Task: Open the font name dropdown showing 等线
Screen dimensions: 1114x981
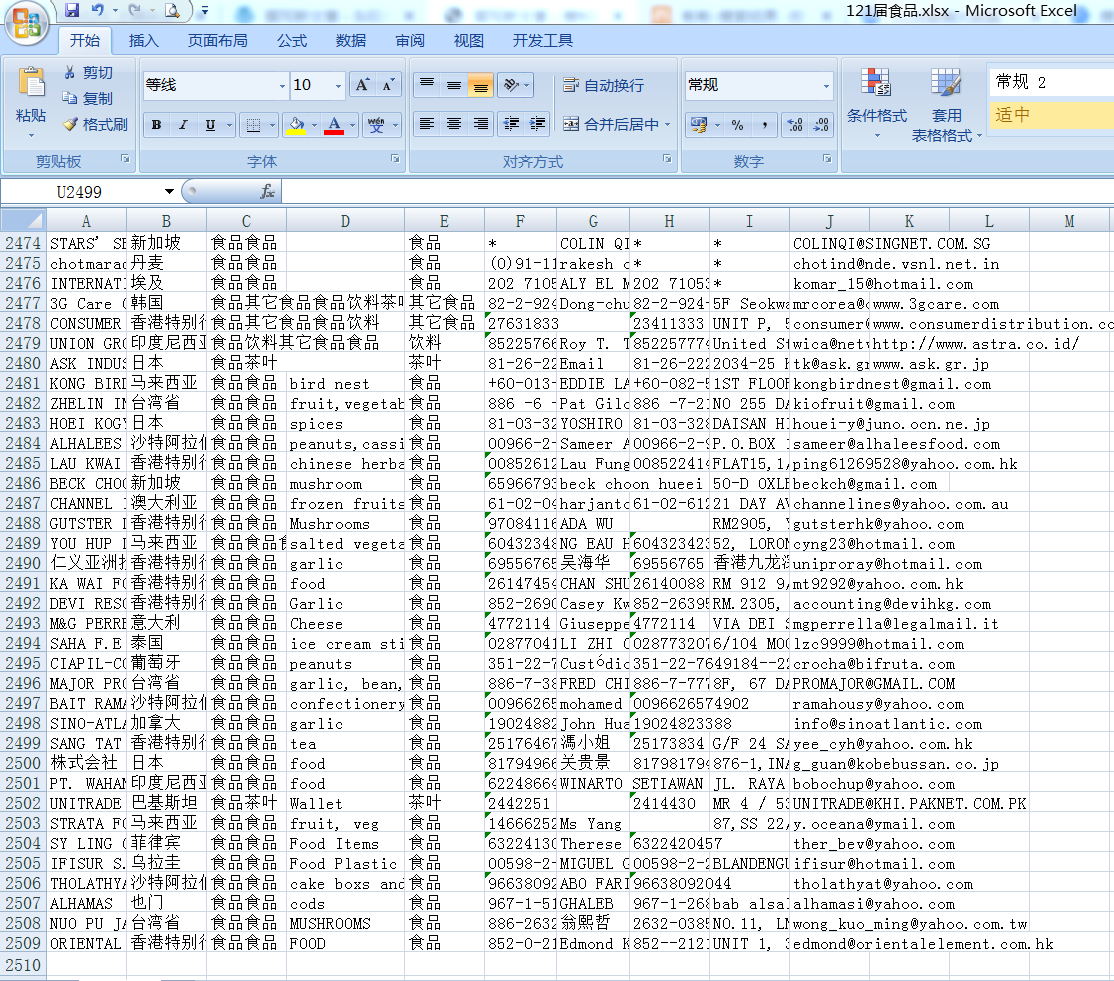Action: 281,85
